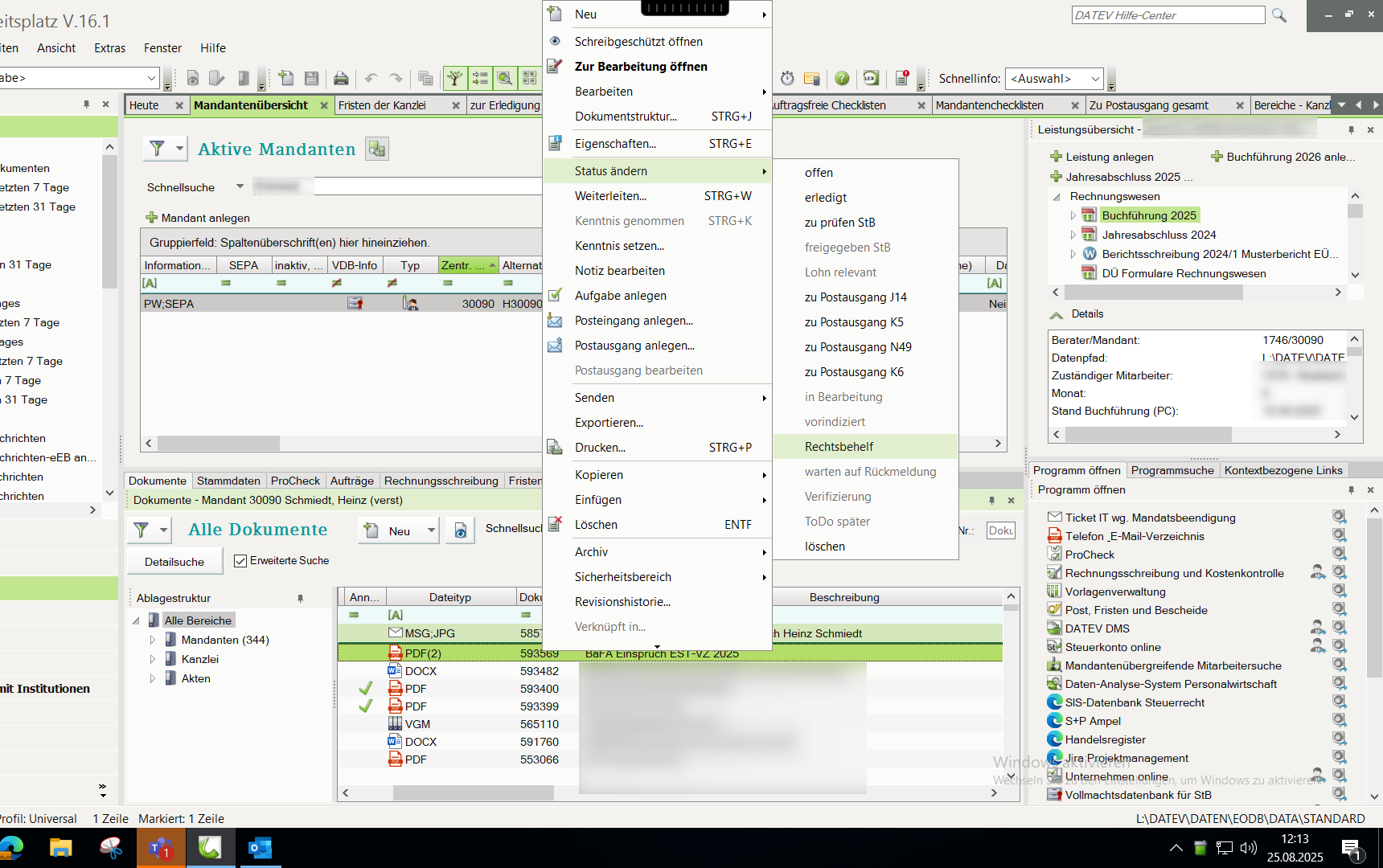The image size is (1383, 868).
Task: Click the LEX info database icon
Action: 871,78
